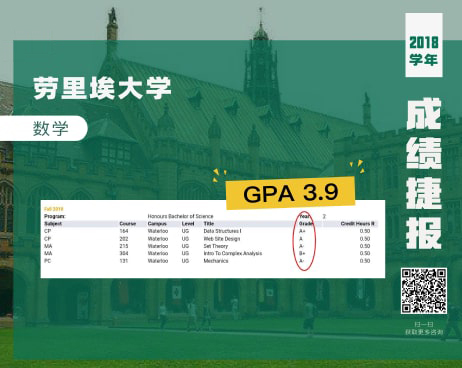Click Intro To Complex Analysis row
Screen dimensions: 462x368
pos(209,253)
